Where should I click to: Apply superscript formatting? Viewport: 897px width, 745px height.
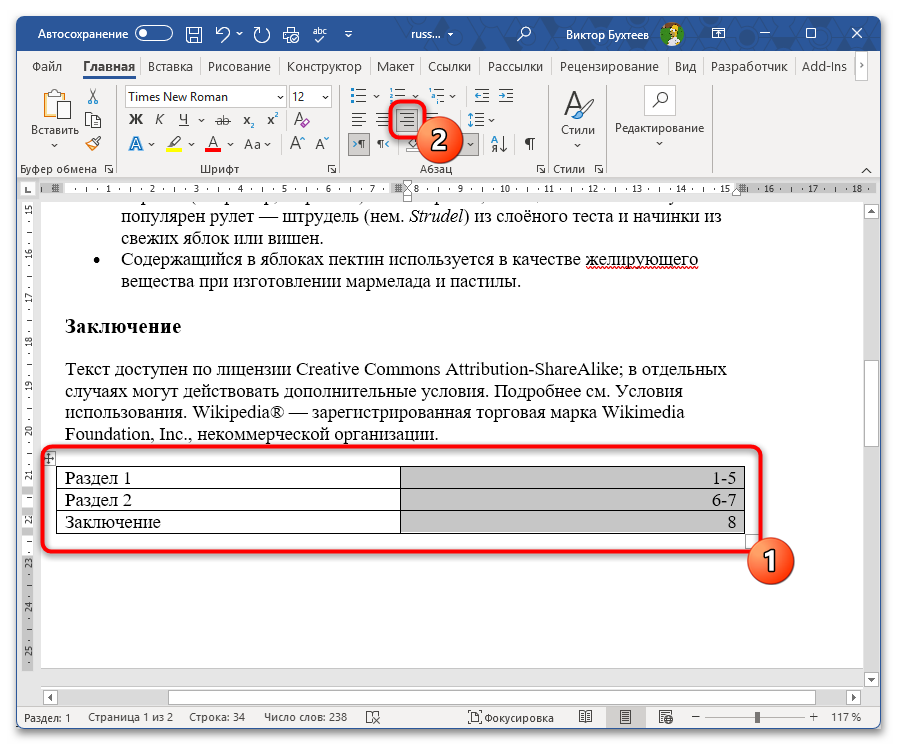pos(272,120)
